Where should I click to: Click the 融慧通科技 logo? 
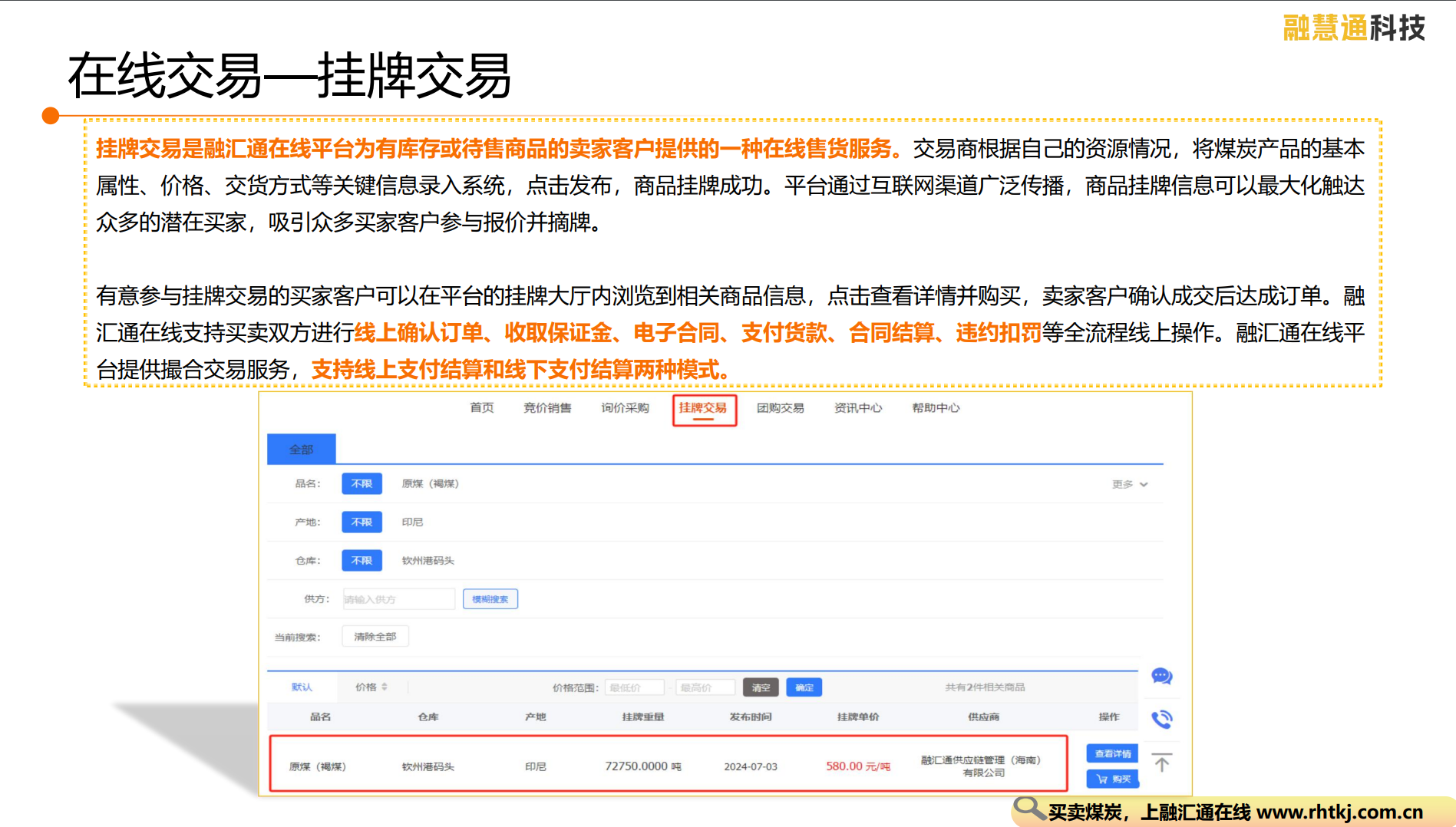(1354, 28)
